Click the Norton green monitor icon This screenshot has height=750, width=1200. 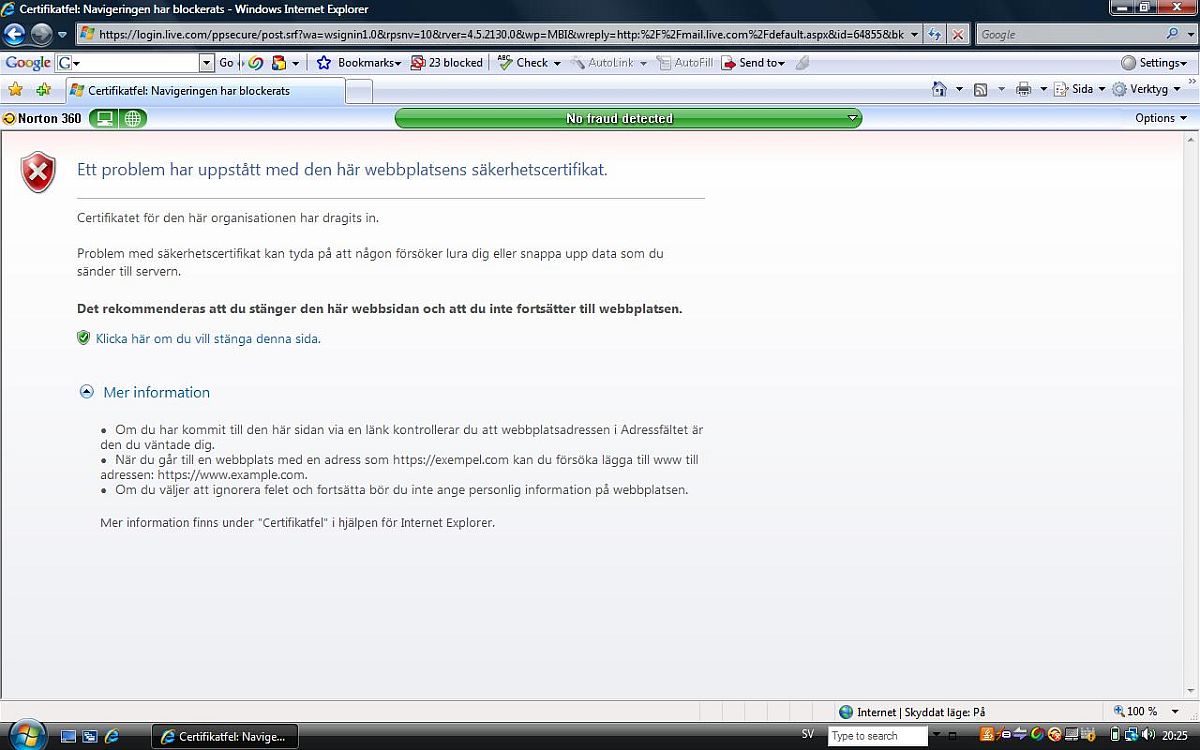[102, 118]
